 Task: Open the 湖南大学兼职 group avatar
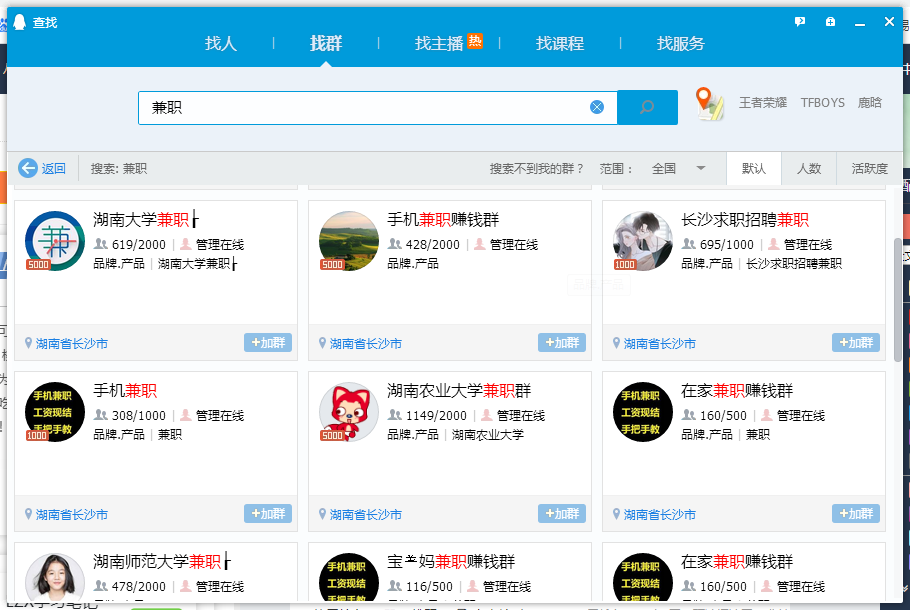(x=54, y=241)
